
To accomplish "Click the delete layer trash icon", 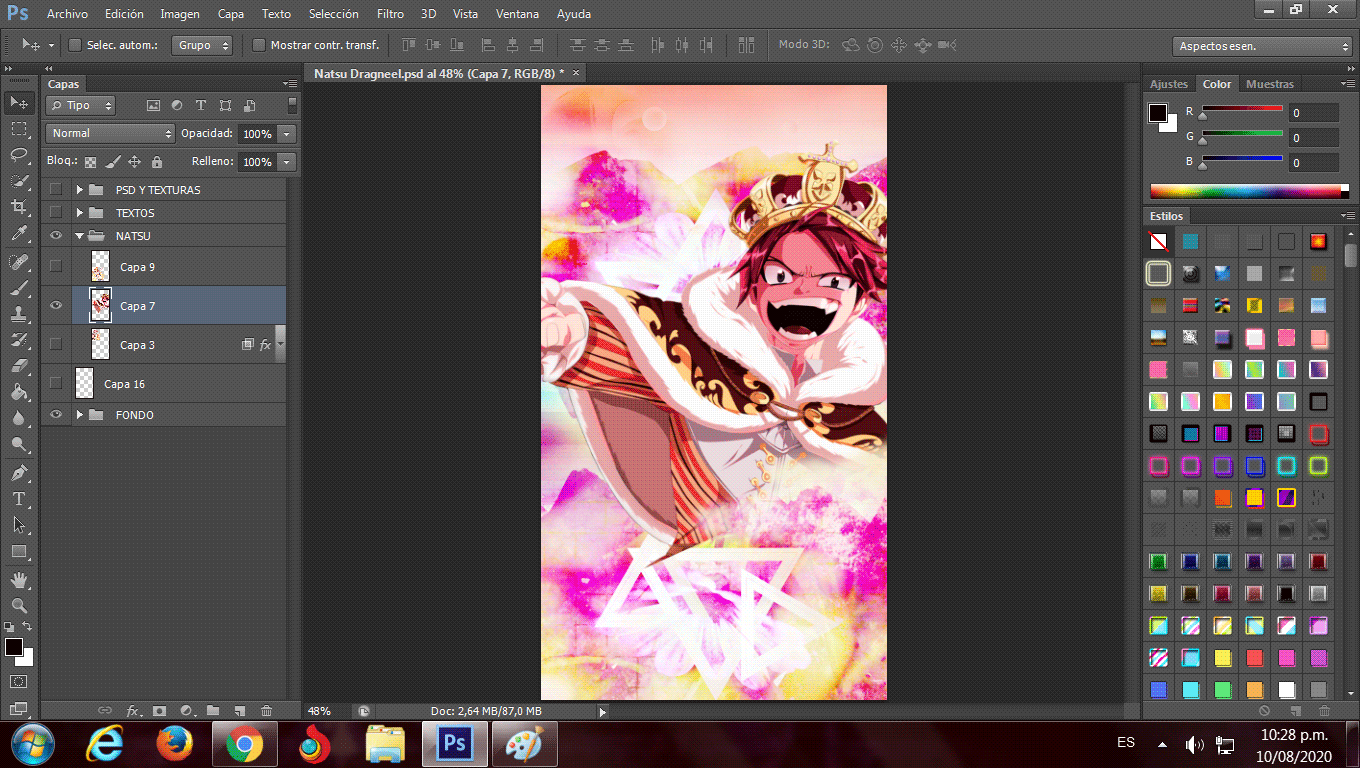I will pyautogui.click(x=266, y=711).
